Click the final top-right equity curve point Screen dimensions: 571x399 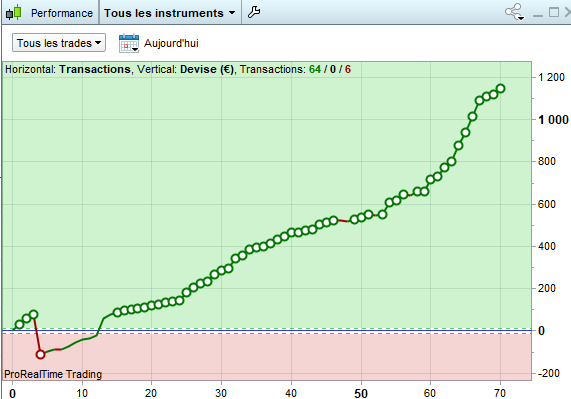click(501, 88)
